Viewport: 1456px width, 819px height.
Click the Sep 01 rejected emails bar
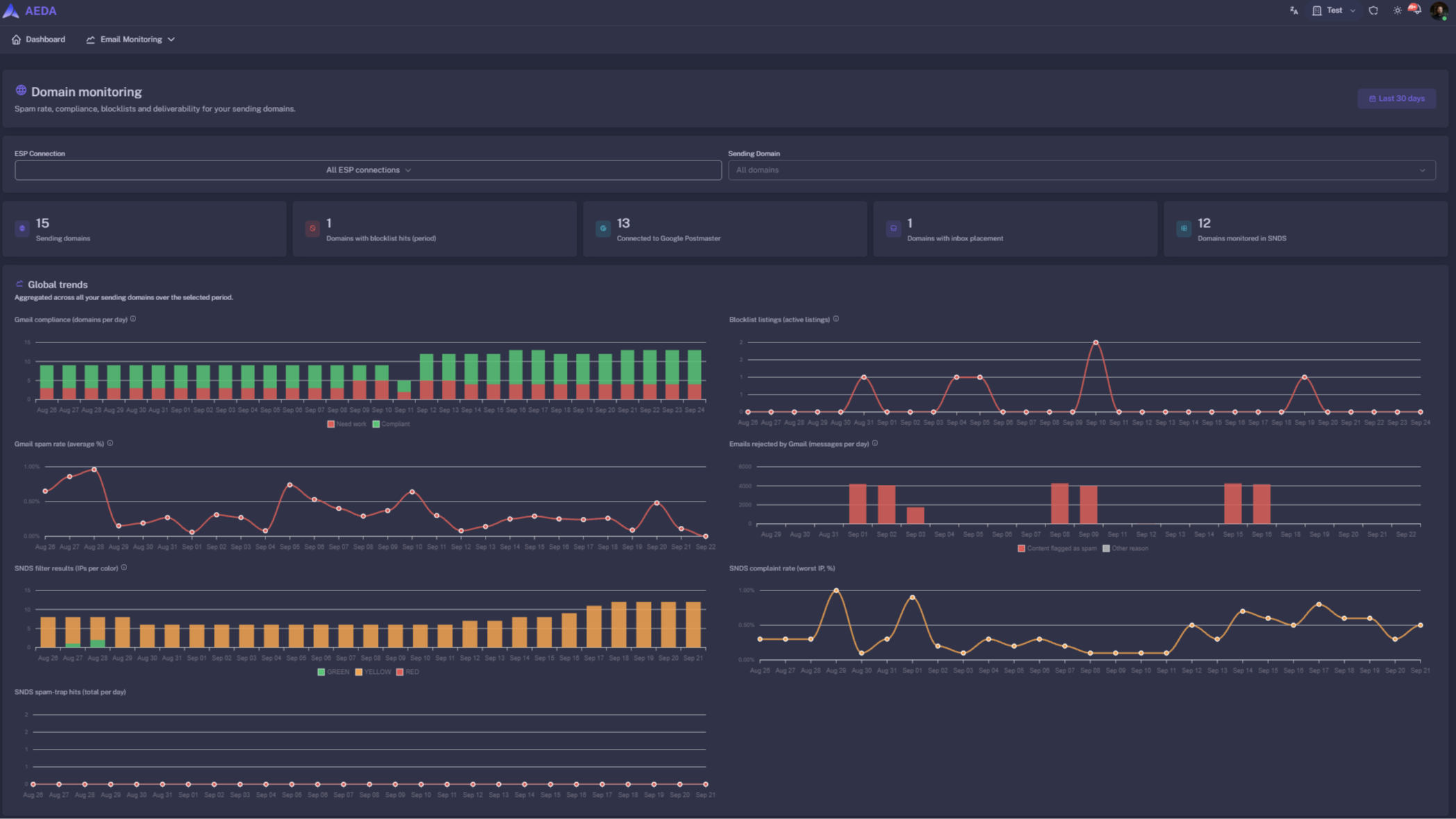[858, 504]
